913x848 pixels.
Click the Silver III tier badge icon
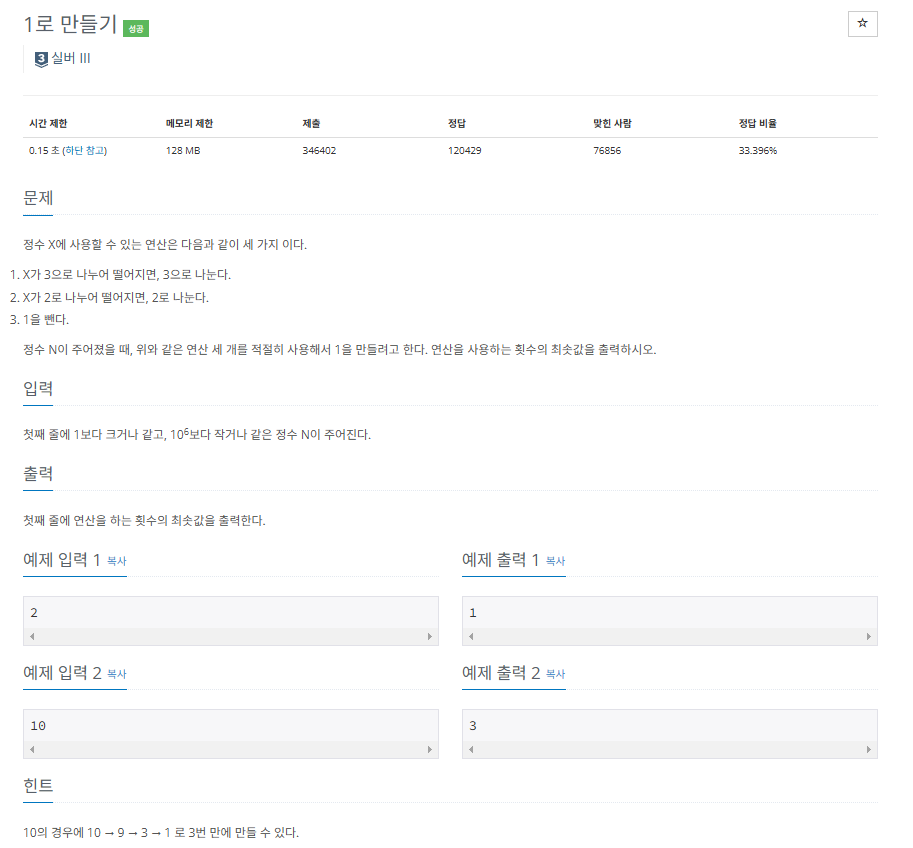pyautogui.click(x=41, y=59)
